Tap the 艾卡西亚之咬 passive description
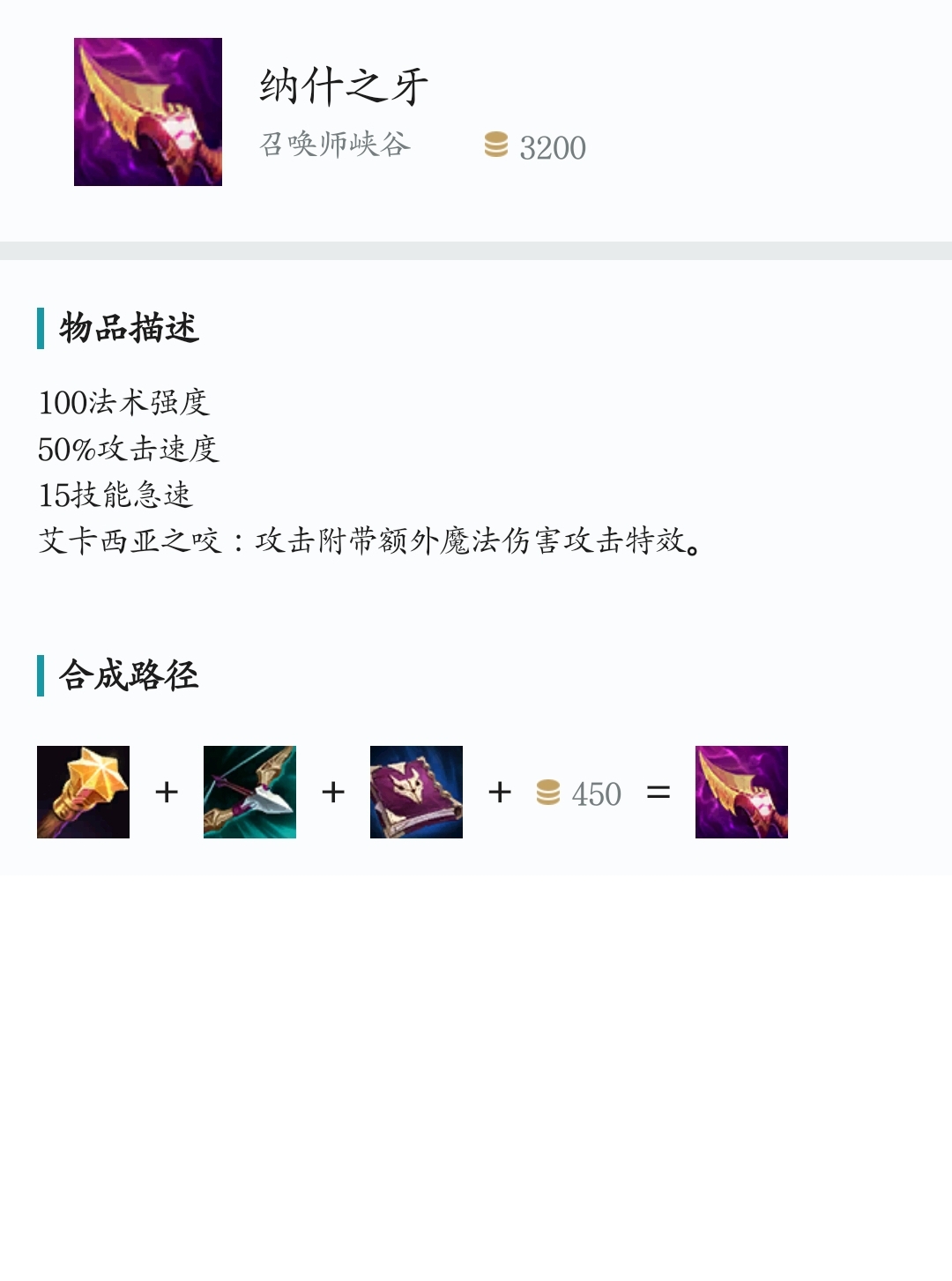The height and width of the screenshot is (1281, 952). click(x=371, y=540)
